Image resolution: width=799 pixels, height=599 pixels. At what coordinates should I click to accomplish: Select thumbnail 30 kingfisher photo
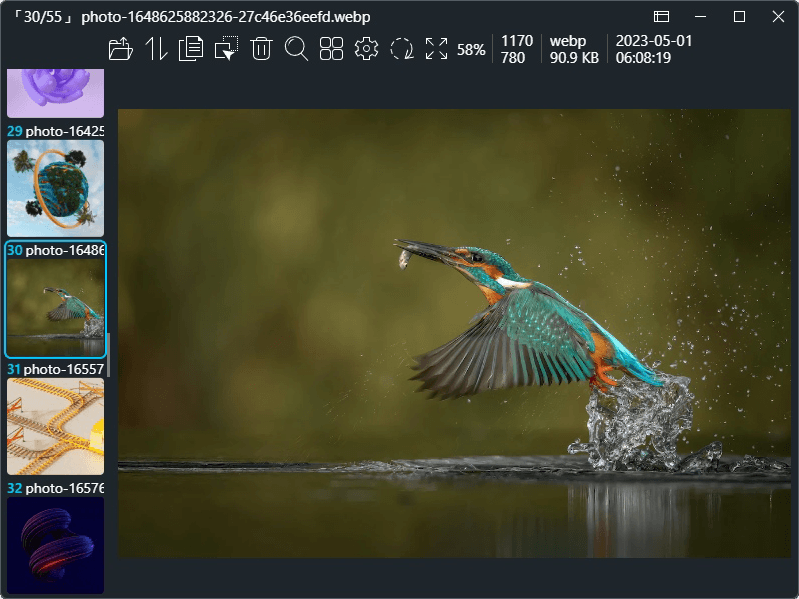[55, 307]
